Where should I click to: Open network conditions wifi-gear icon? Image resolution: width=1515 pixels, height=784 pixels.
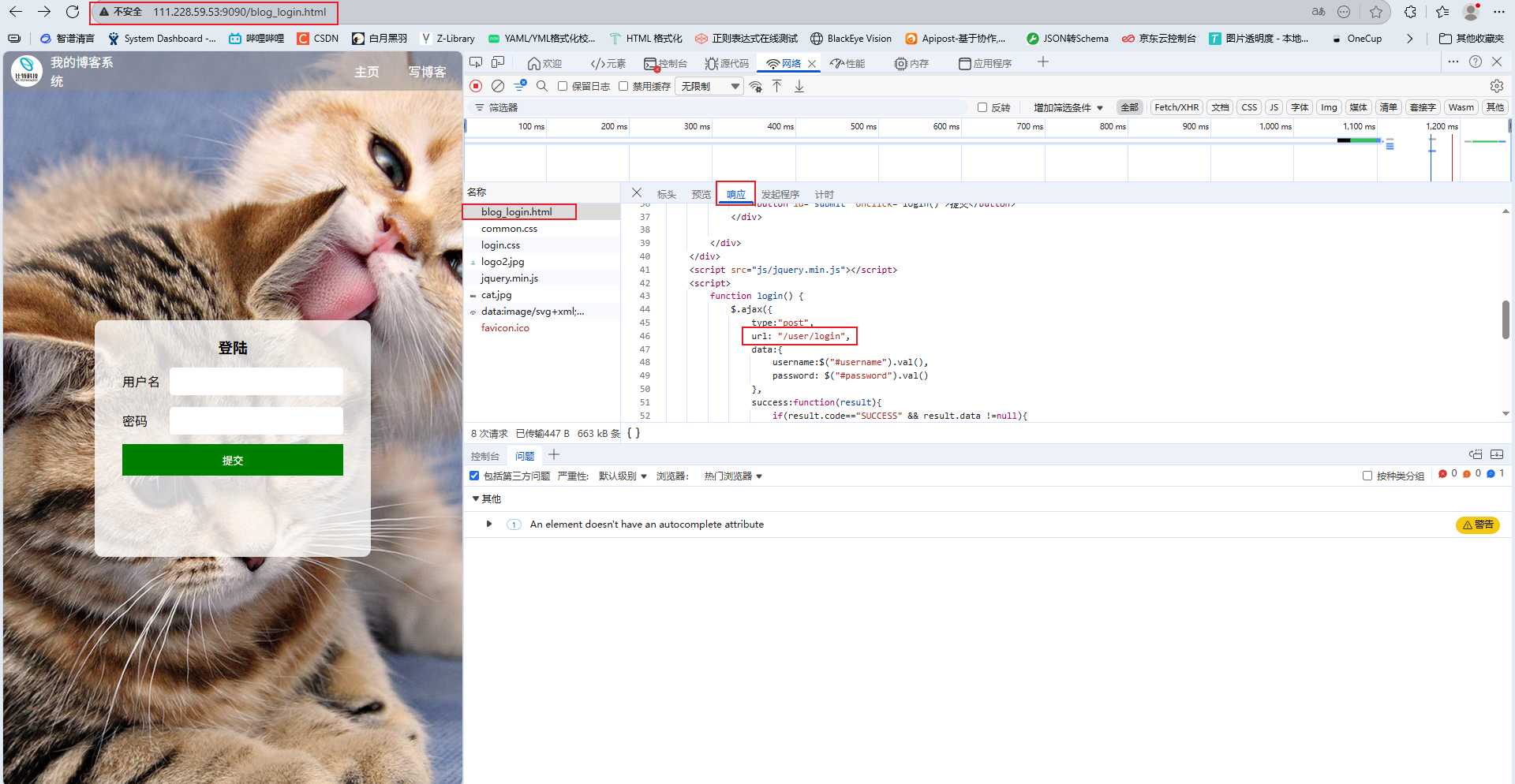(756, 86)
